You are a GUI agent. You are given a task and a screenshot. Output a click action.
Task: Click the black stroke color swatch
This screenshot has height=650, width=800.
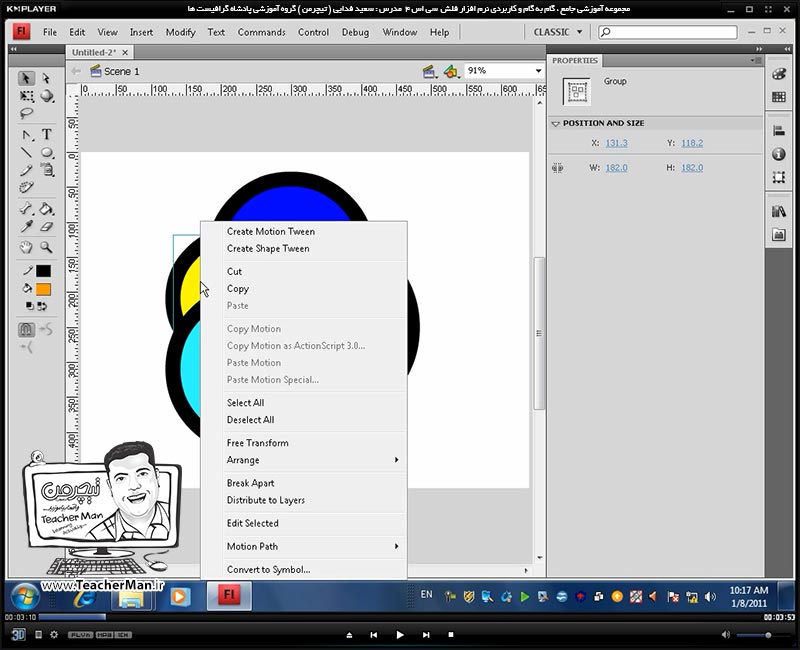pyautogui.click(x=43, y=271)
